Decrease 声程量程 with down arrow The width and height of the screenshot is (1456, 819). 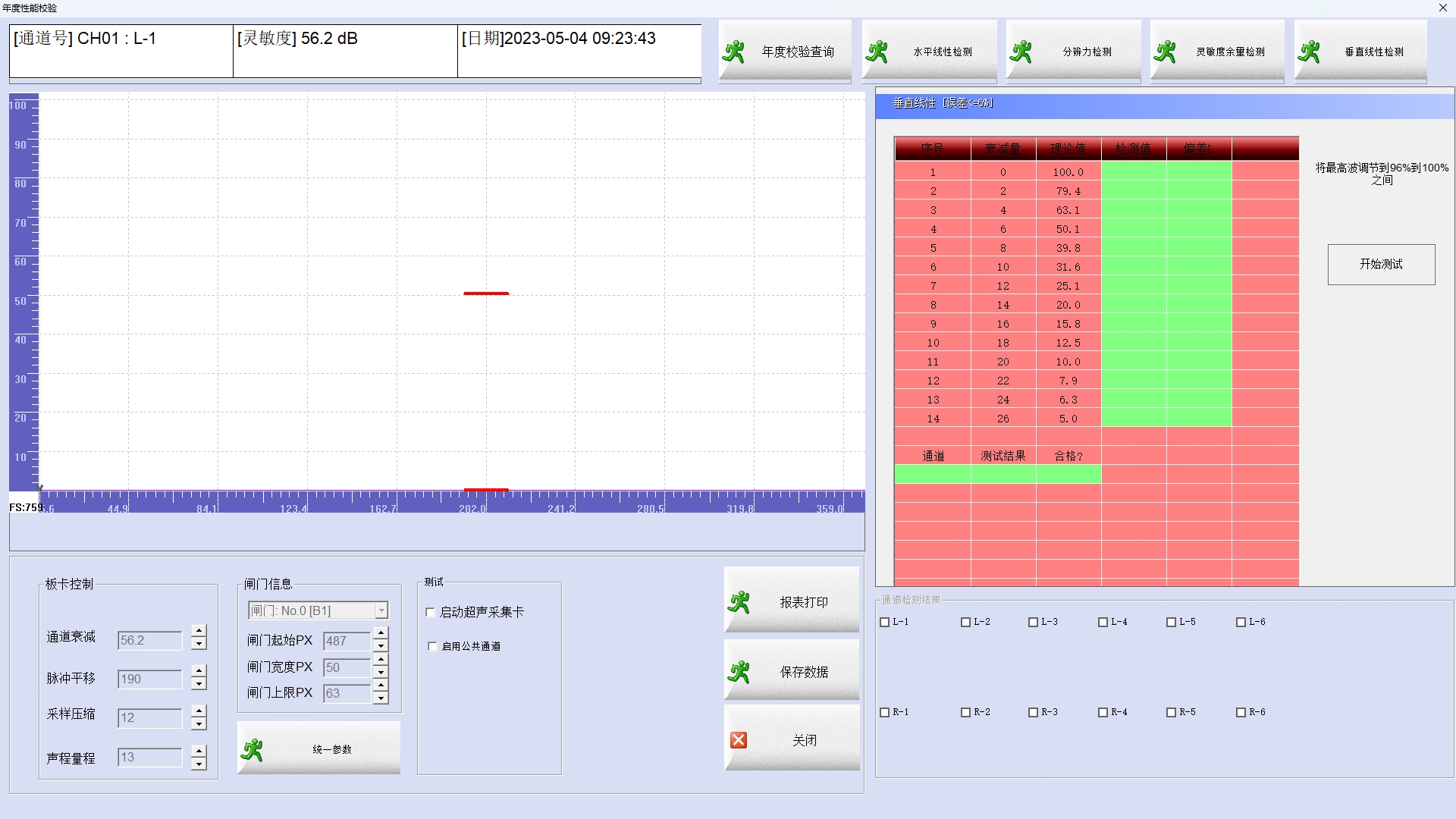click(199, 764)
